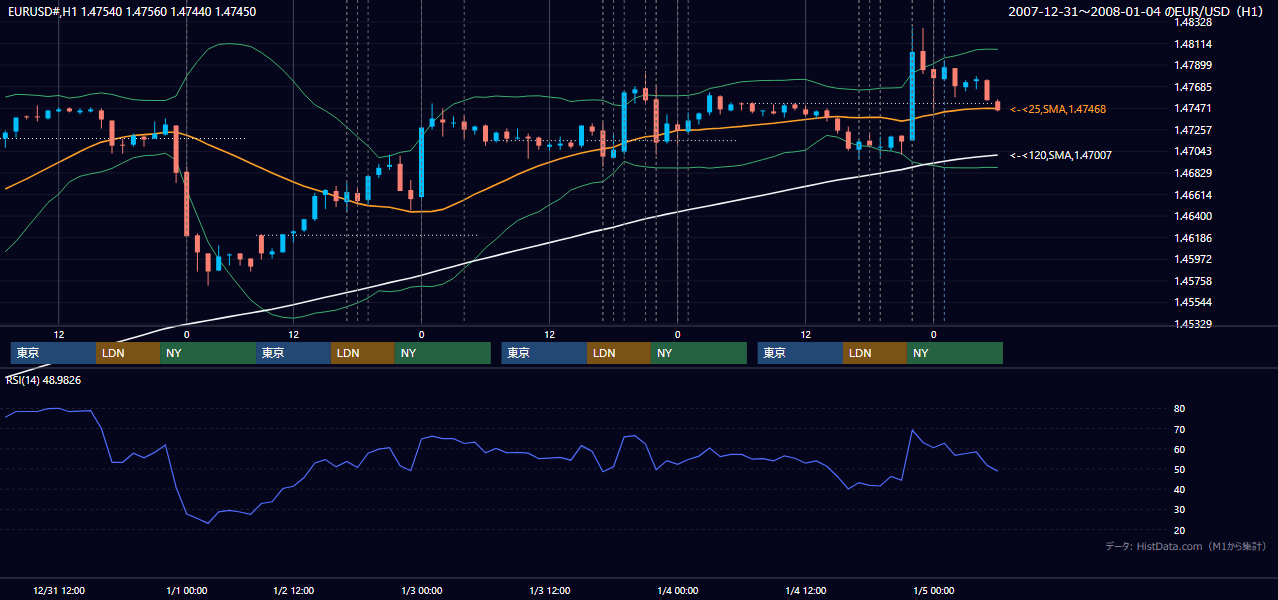This screenshot has width=1278, height=600.
Task: Click the 1/2 12:00 time axis label
Action: tap(293, 591)
